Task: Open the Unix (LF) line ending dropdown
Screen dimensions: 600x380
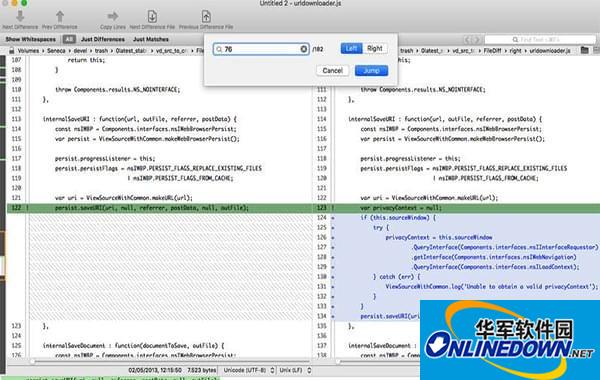Action: point(295,370)
